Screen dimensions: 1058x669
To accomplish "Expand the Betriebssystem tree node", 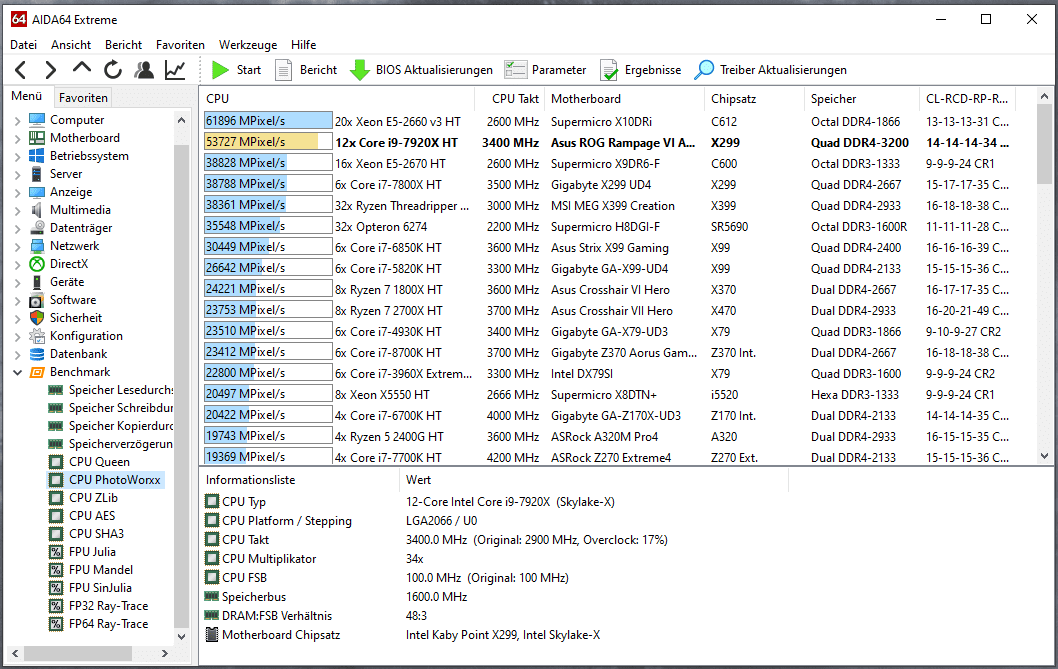I will (18, 156).
